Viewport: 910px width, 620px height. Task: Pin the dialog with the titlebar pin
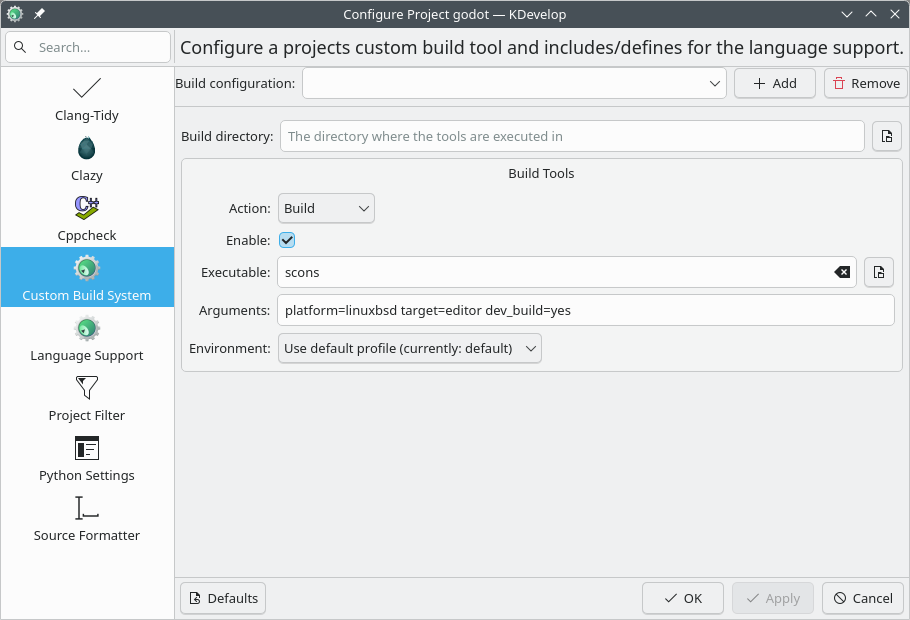pyautogui.click(x=38, y=14)
